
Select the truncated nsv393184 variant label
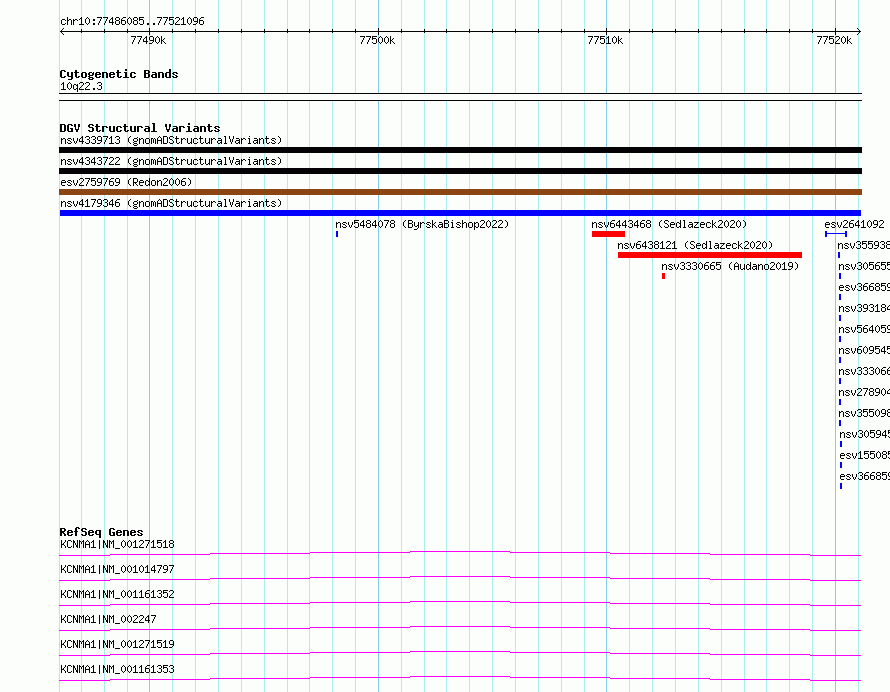click(x=864, y=308)
